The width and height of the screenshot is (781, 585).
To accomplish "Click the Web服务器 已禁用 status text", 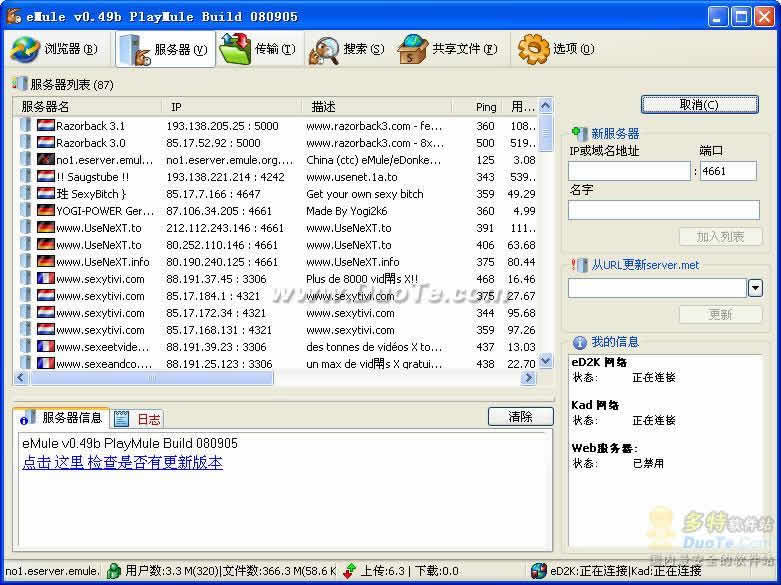I will pyautogui.click(x=648, y=463).
